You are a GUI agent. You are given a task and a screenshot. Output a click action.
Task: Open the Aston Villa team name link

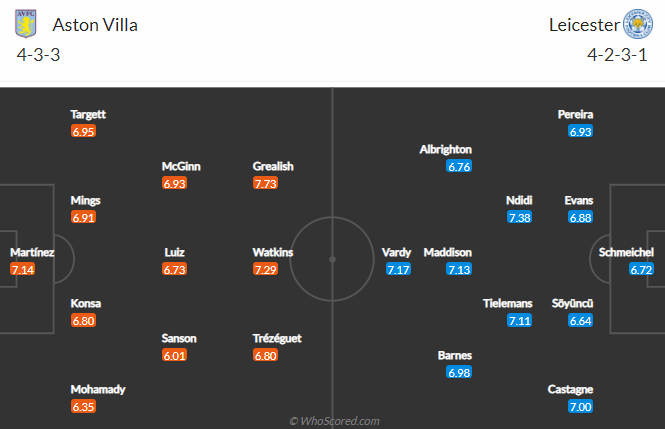[95, 25]
